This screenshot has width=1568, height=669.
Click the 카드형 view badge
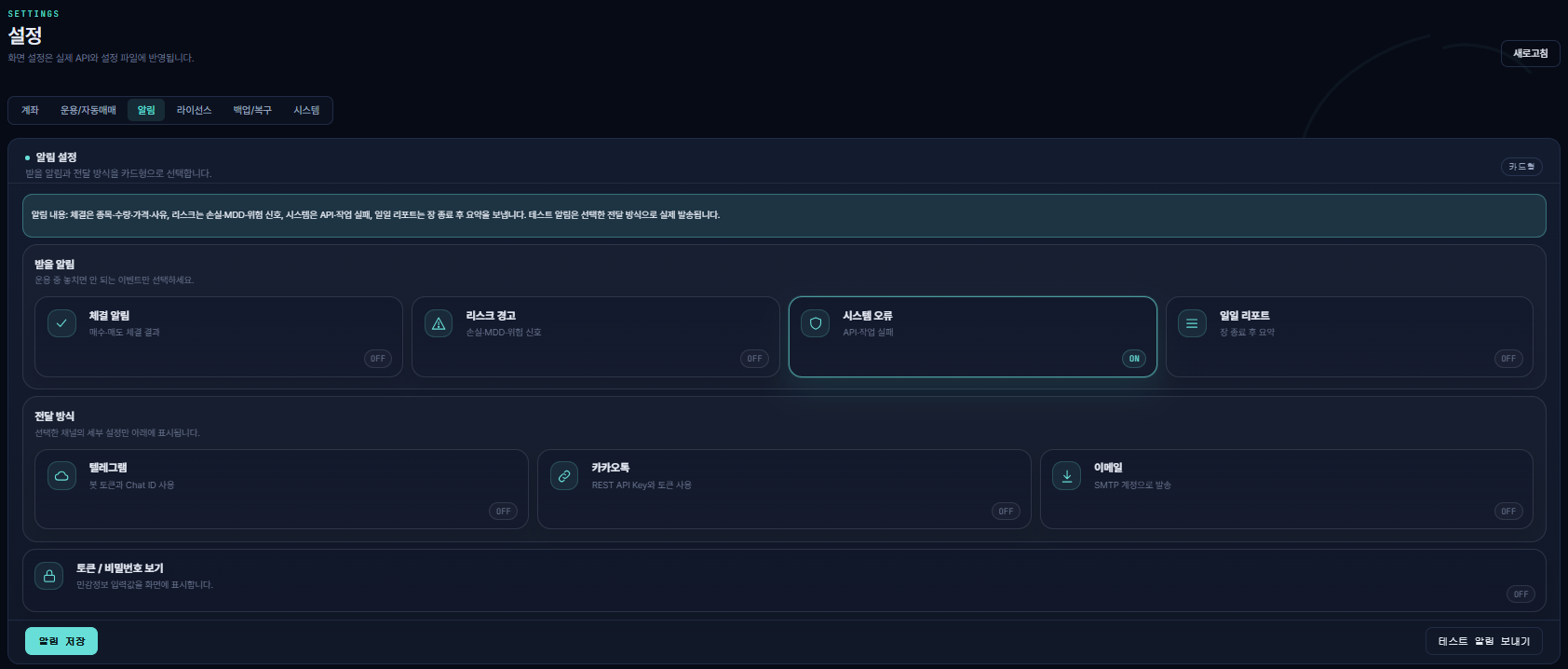click(x=1522, y=167)
